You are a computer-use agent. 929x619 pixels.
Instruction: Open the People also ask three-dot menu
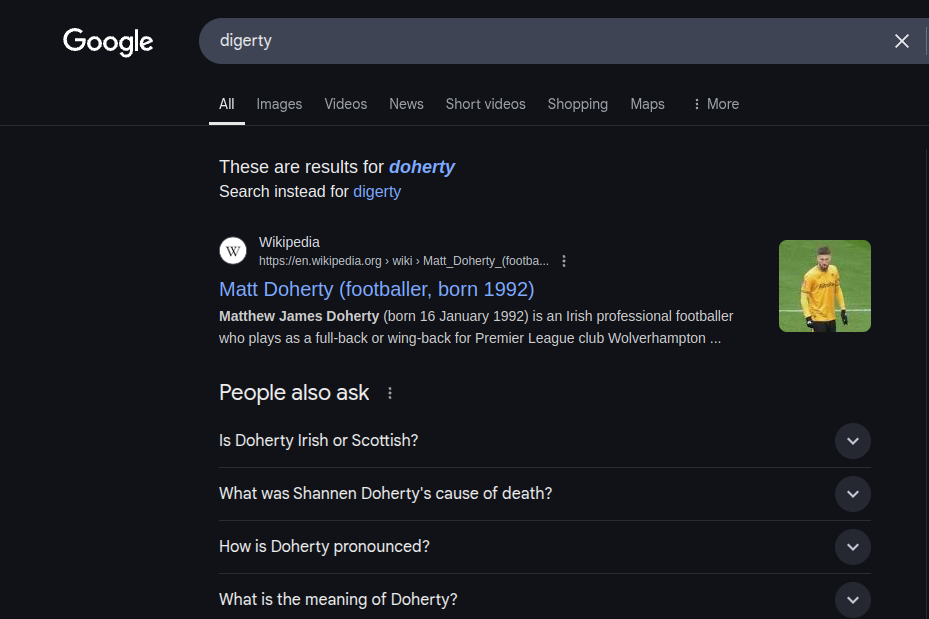pyautogui.click(x=389, y=393)
